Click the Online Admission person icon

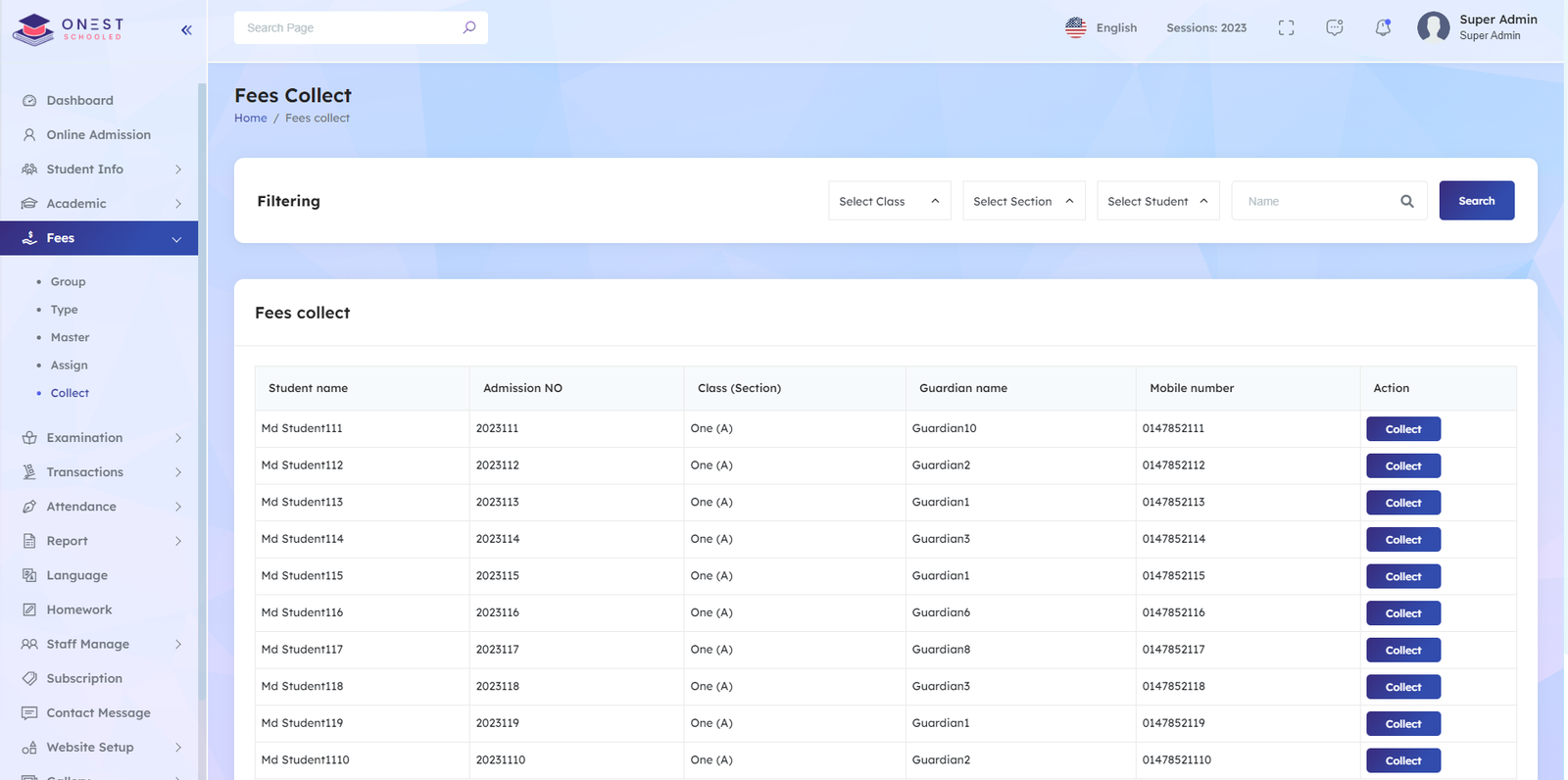point(29,135)
